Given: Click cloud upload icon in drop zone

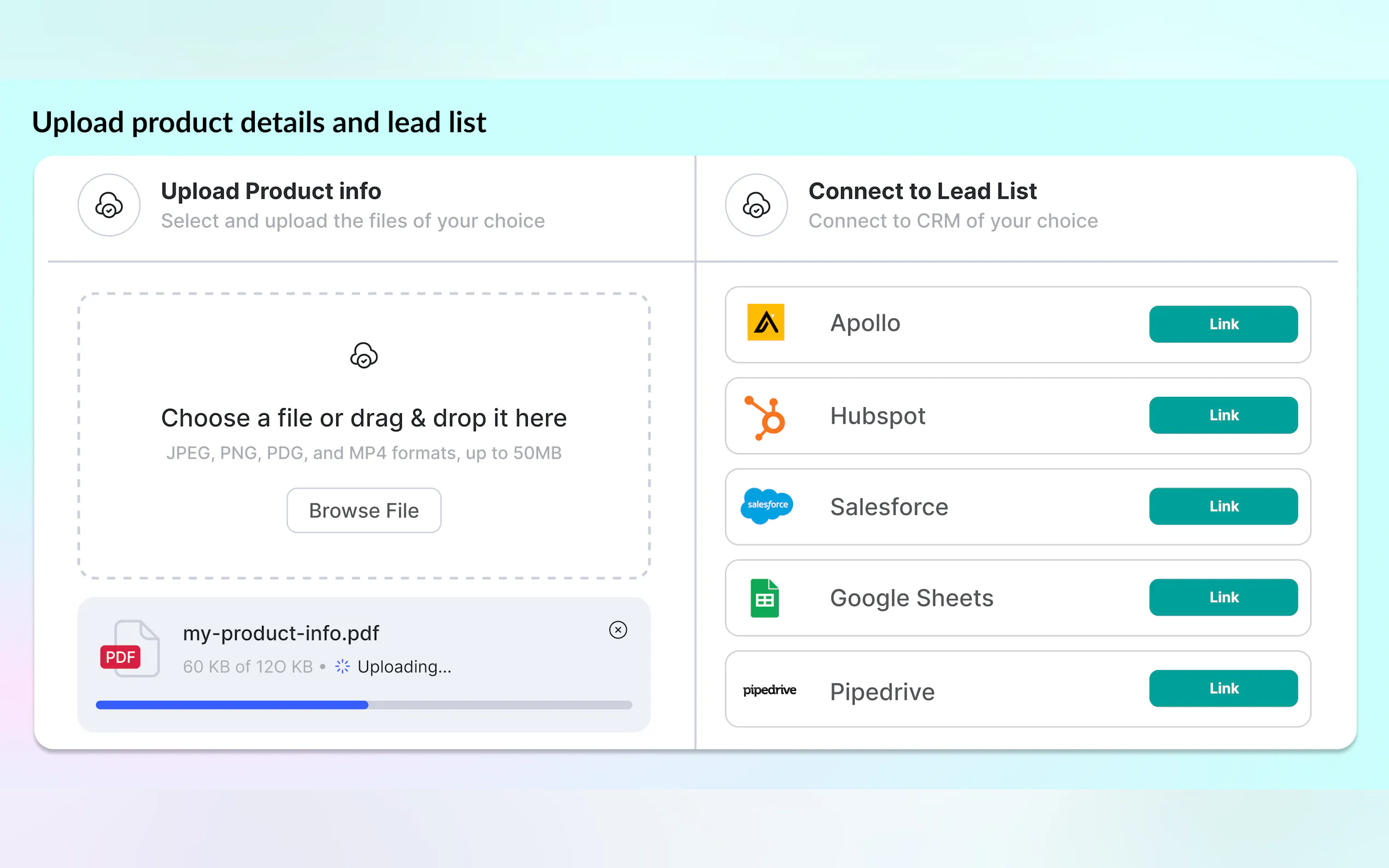Looking at the screenshot, I should coord(364,356).
